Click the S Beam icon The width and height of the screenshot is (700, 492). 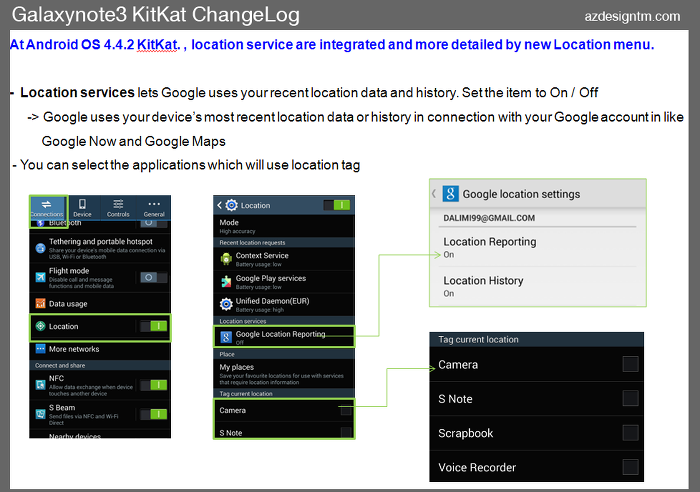pos(41,414)
